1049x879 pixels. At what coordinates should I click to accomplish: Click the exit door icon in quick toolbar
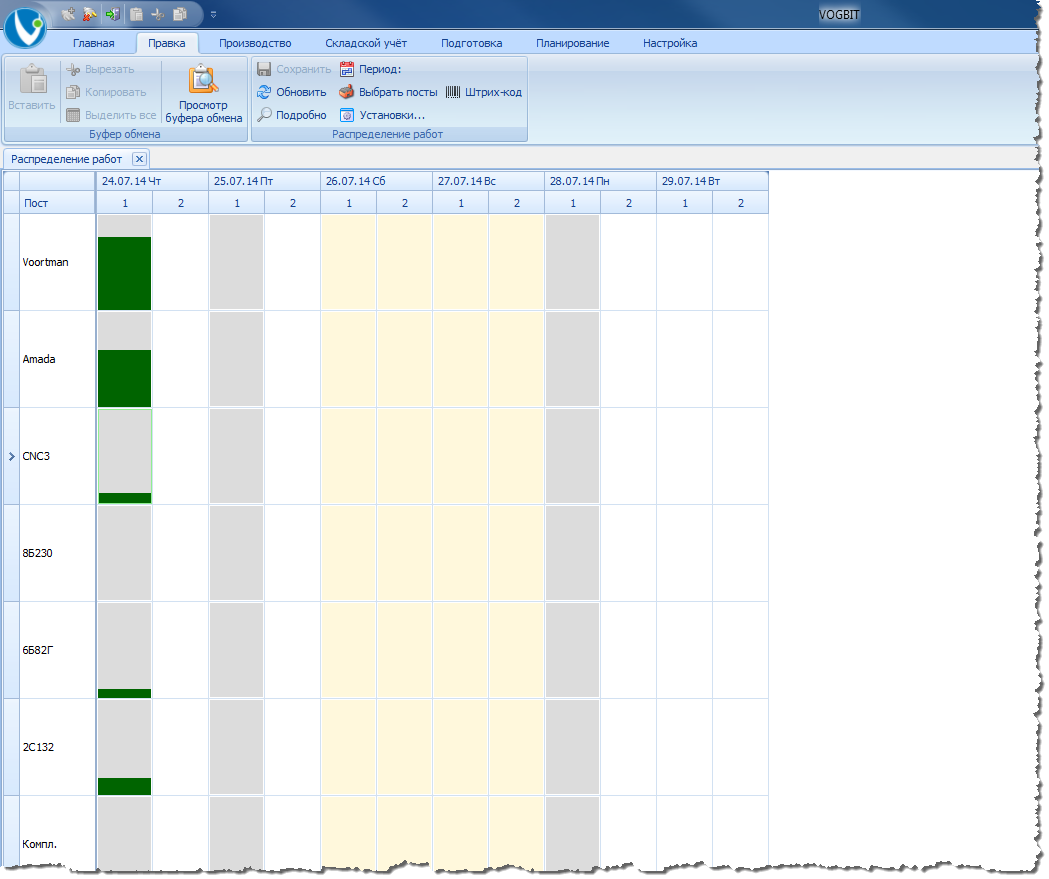tap(112, 14)
